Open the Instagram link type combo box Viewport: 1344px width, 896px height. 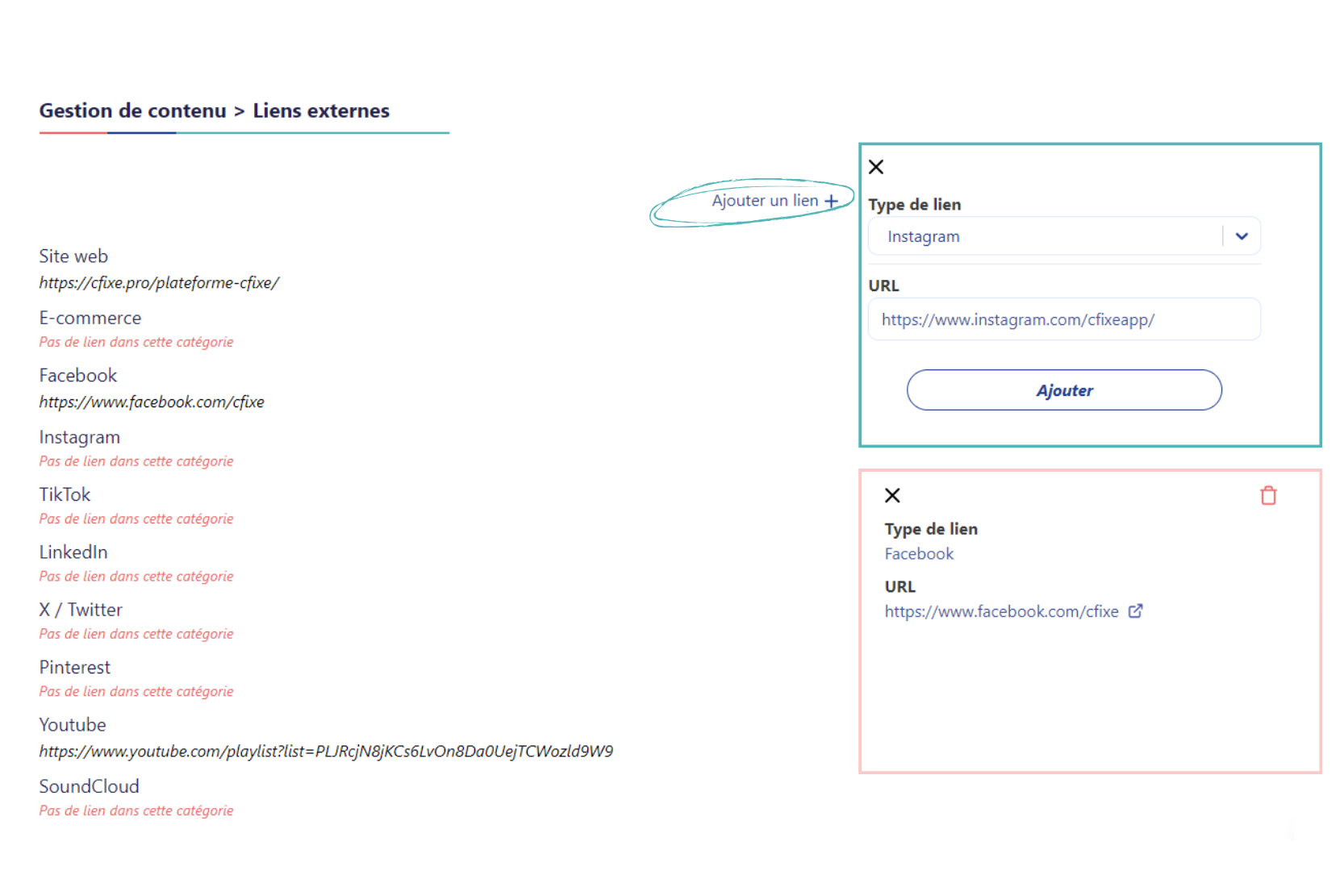click(x=1064, y=236)
